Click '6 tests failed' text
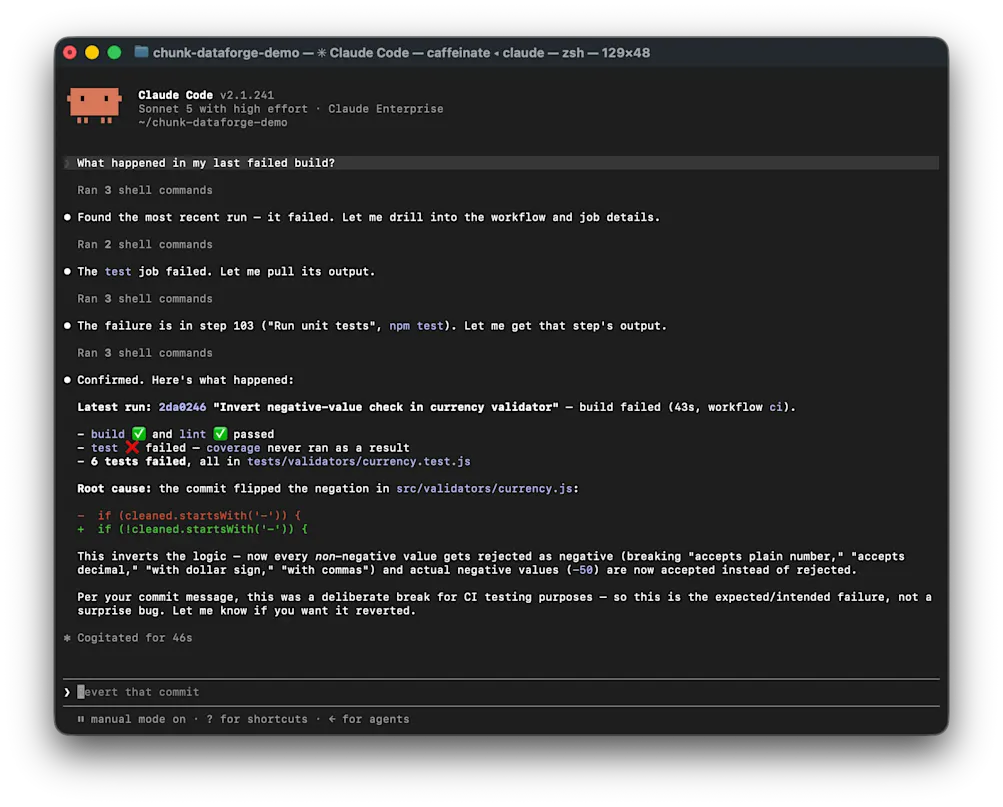 pyautogui.click(x=138, y=461)
